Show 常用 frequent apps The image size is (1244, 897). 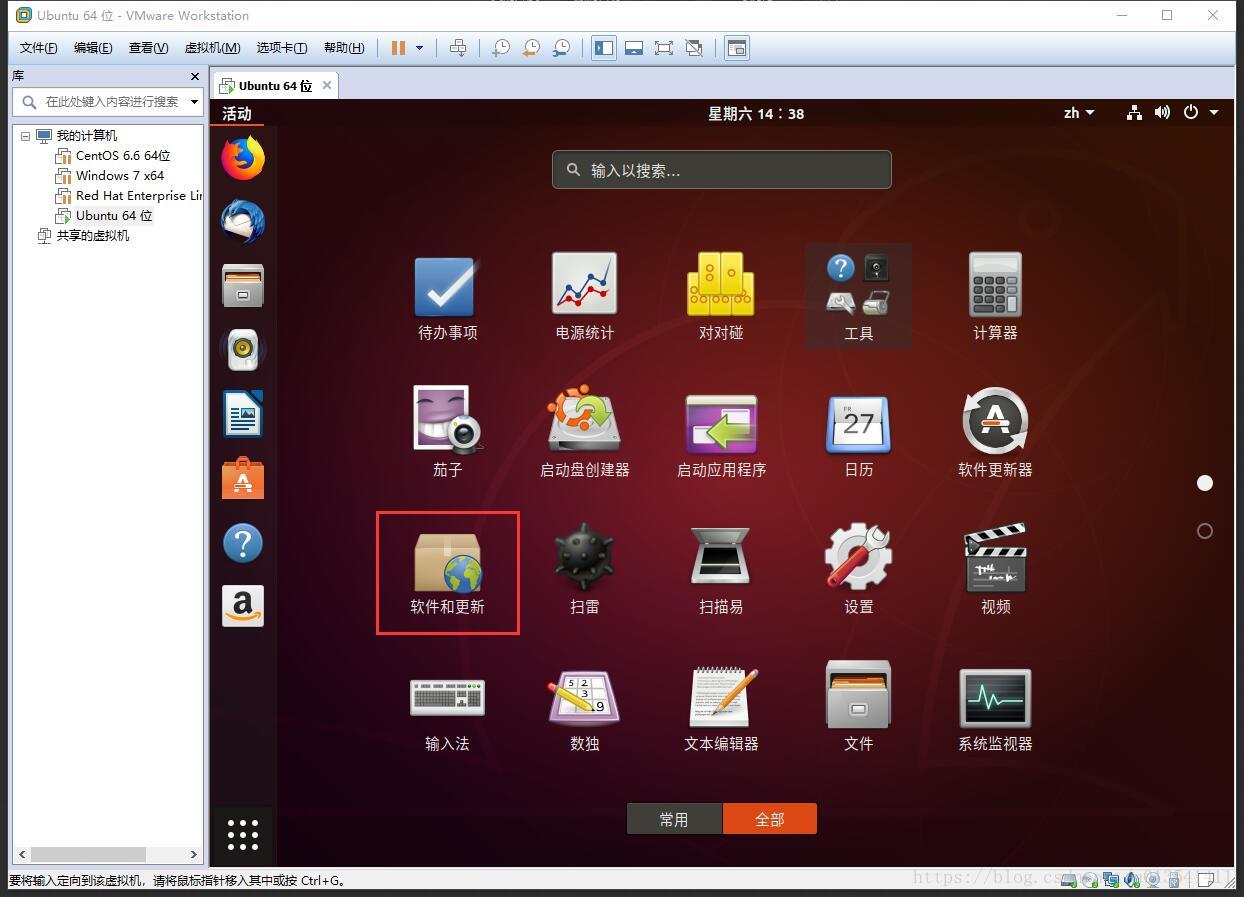click(x=674, y=819)
